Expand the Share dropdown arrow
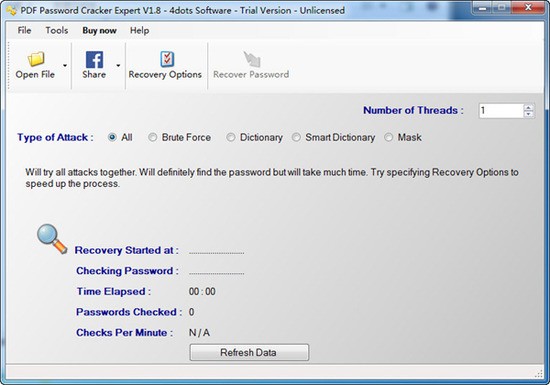The image size is (550, 385). click(118, 66)
